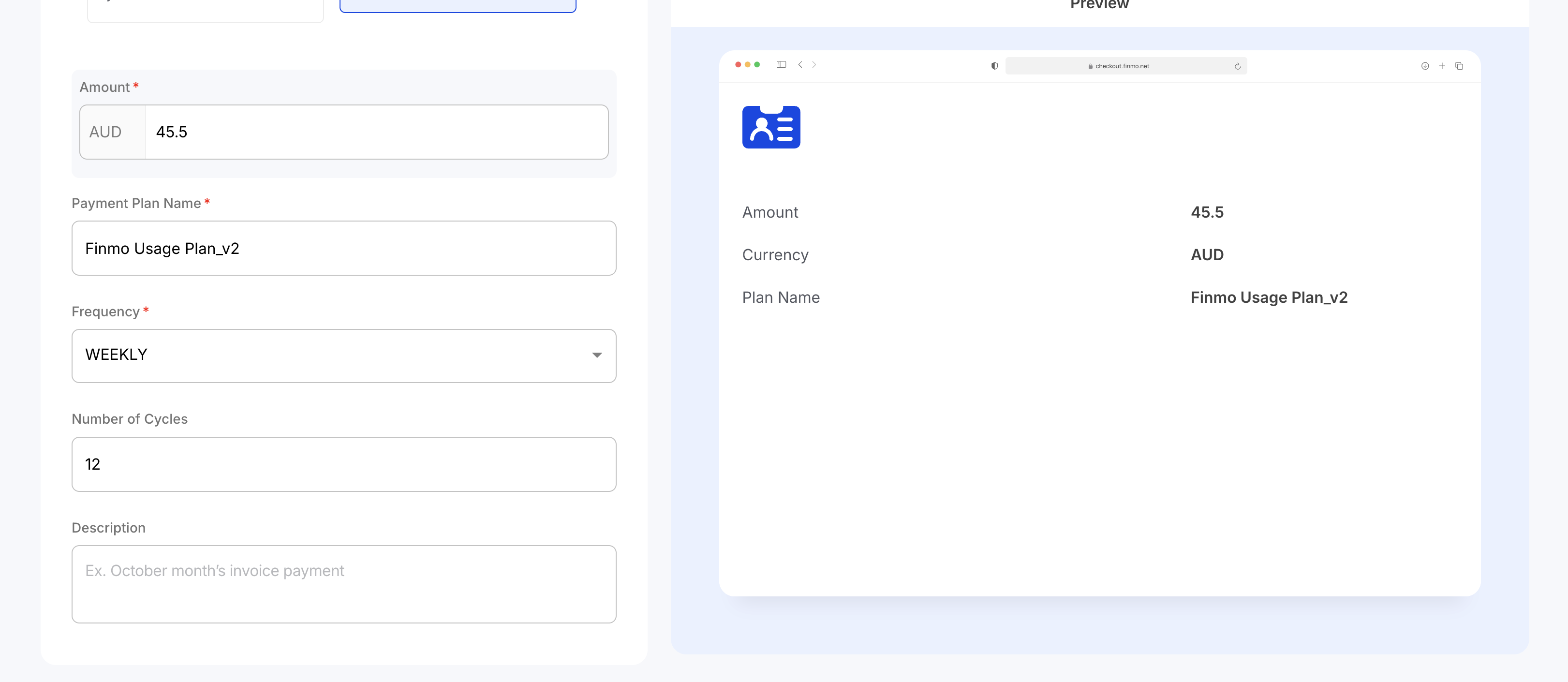Click the Frequency dropdown arrow
This screenshot has width=1568, height=682.
[596, 356]
